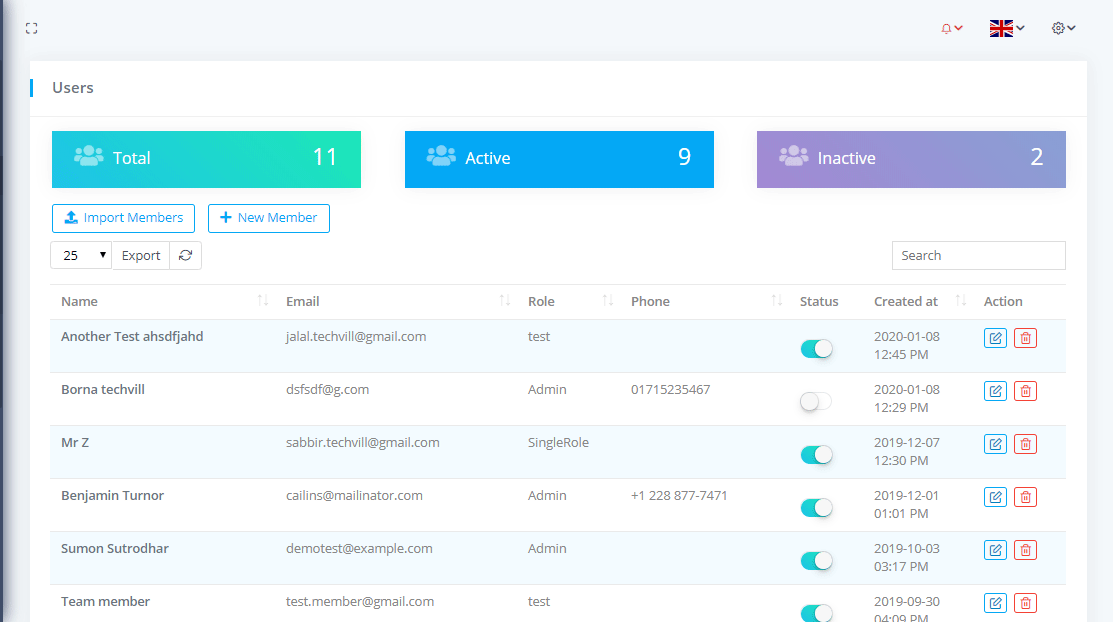The height and width of the screenshot is (622, 1113).
Task: Disable status for Another Test ahsdfjahd
Action: coord(816,349)
